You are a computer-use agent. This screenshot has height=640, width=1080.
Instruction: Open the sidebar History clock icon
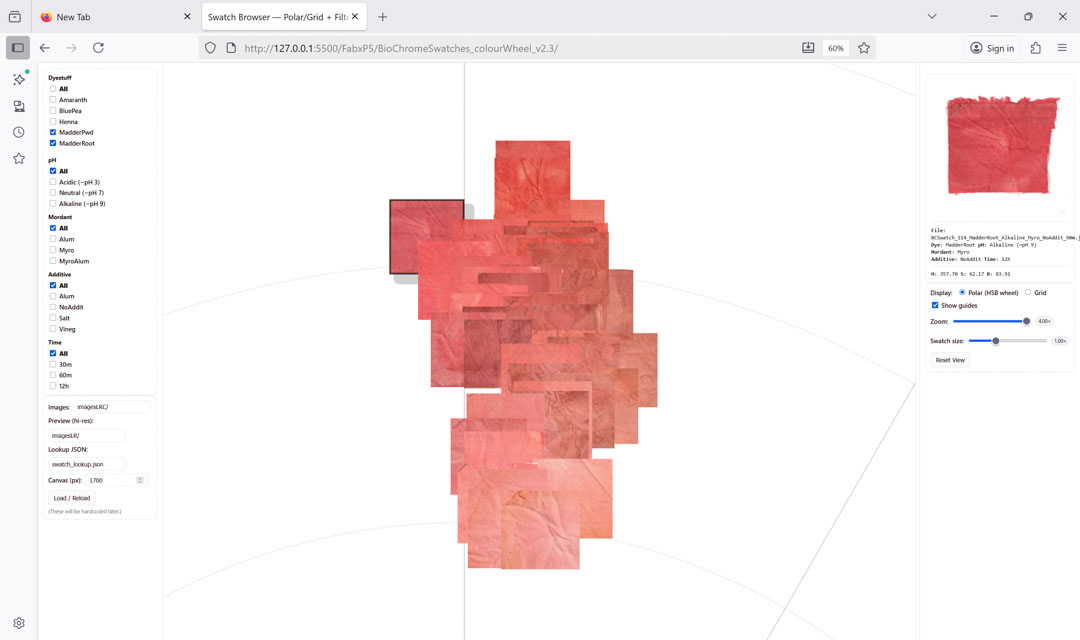18,132
